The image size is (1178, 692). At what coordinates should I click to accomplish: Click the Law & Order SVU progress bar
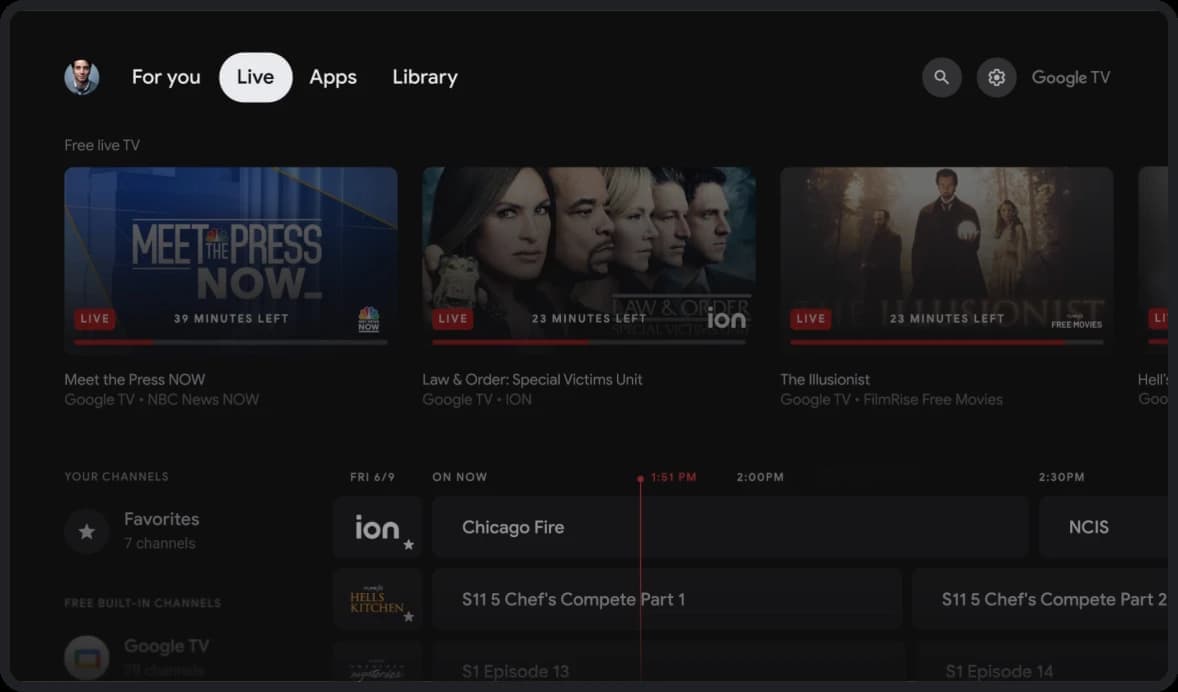click(588, 340)
